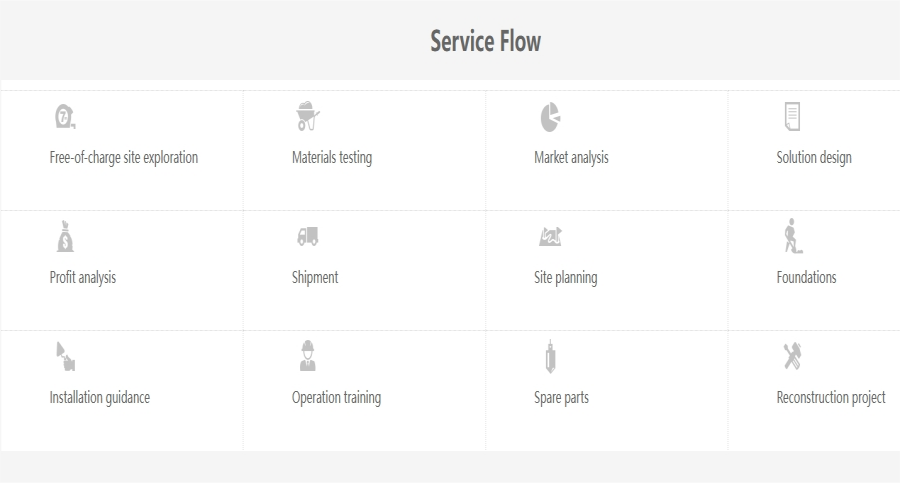900x483 pixels.
Task: Click the tape measure icon for site exploration
Action: pos(65,117)
